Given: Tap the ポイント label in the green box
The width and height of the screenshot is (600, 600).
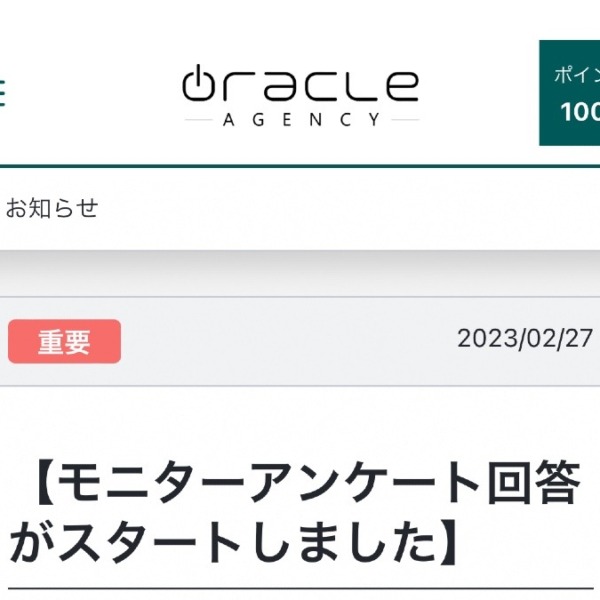Looking at the screenshot, I should pyautogui.click(x=577, y=75).
